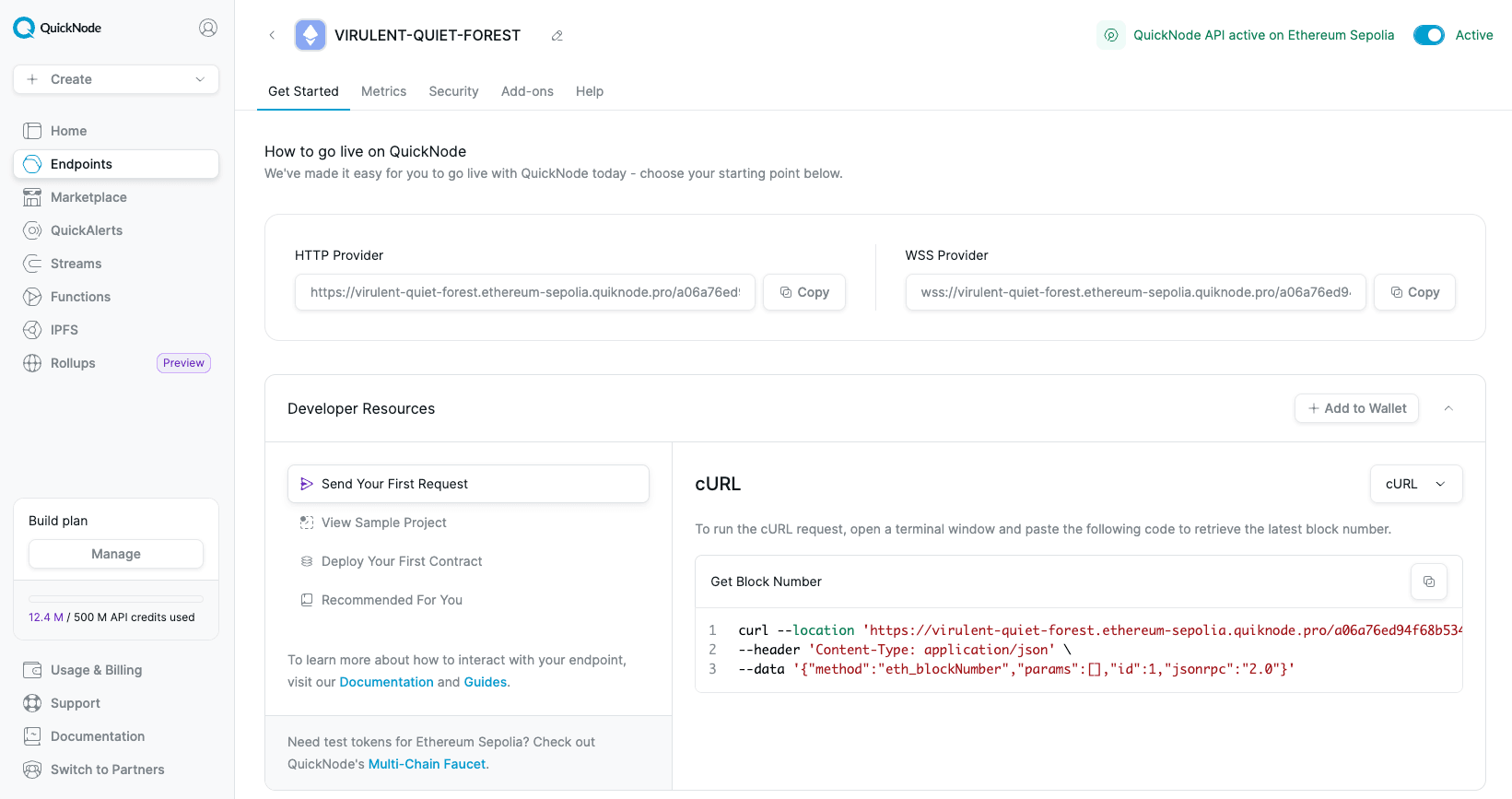Image resolution: width=1512 pixels, height=799 pixels.
Task: Click the Documentation book icon
Action: [x=32, y=736]
